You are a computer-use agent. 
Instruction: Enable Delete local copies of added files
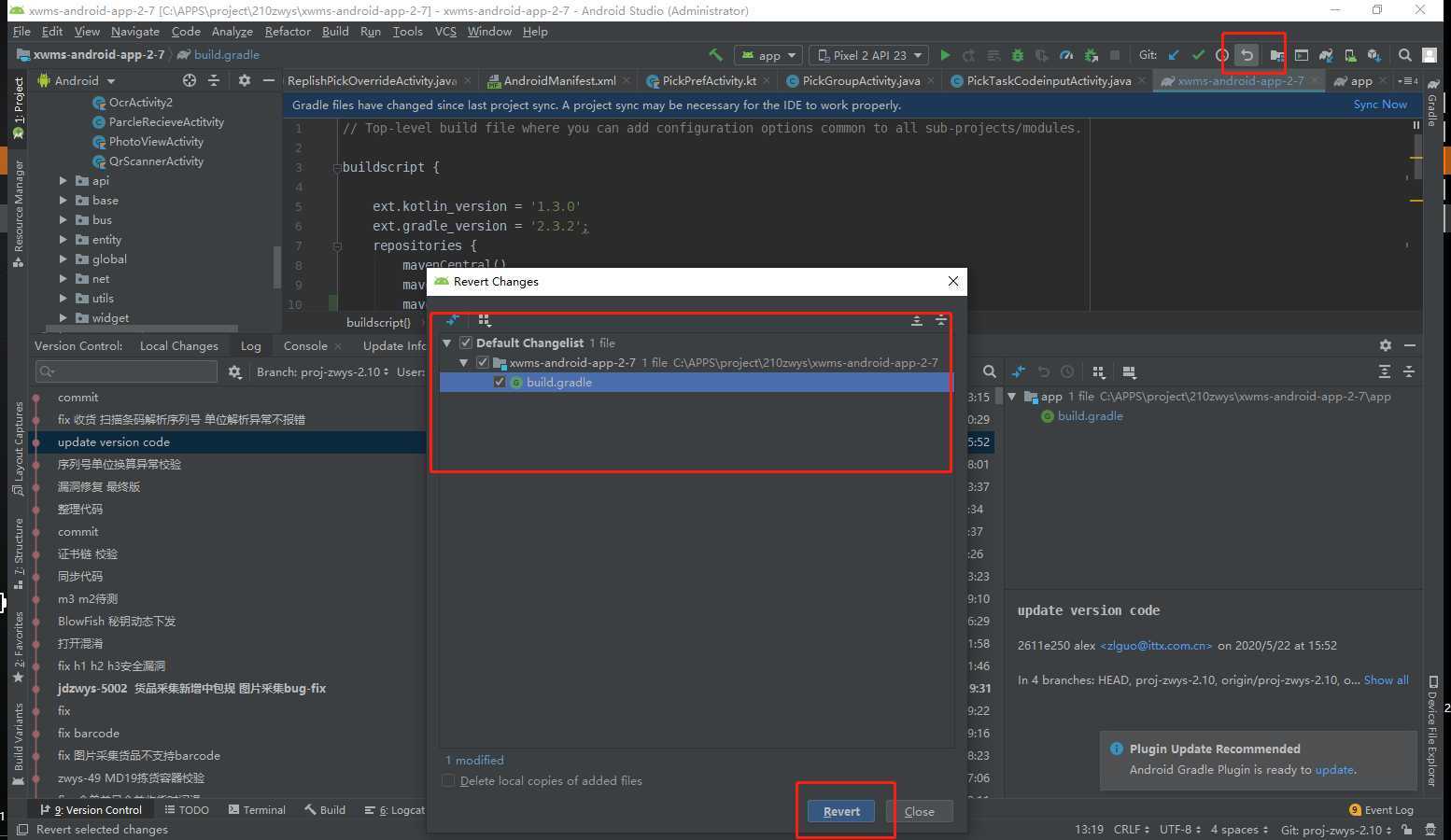449,780
